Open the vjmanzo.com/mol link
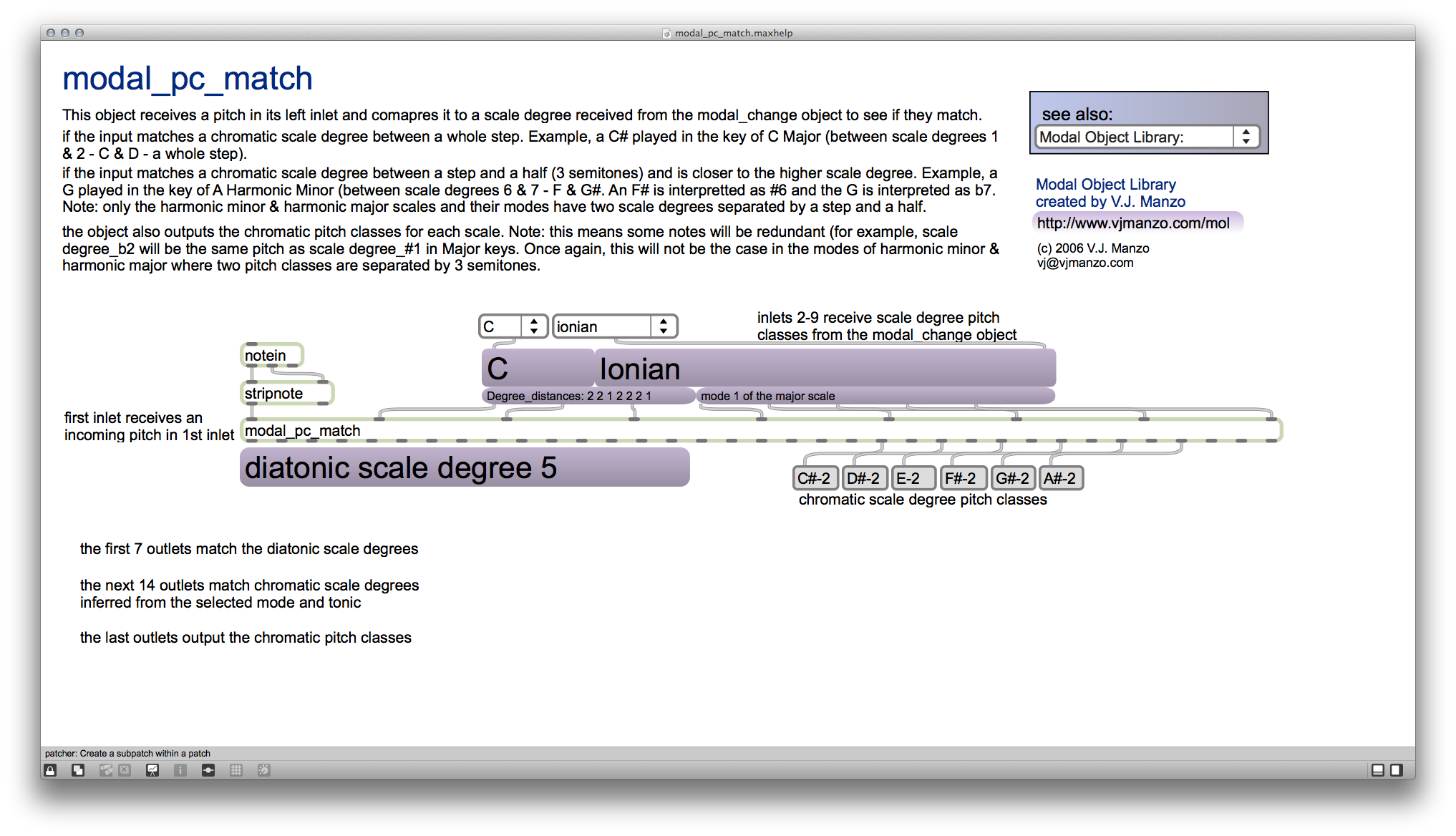 1137,223
